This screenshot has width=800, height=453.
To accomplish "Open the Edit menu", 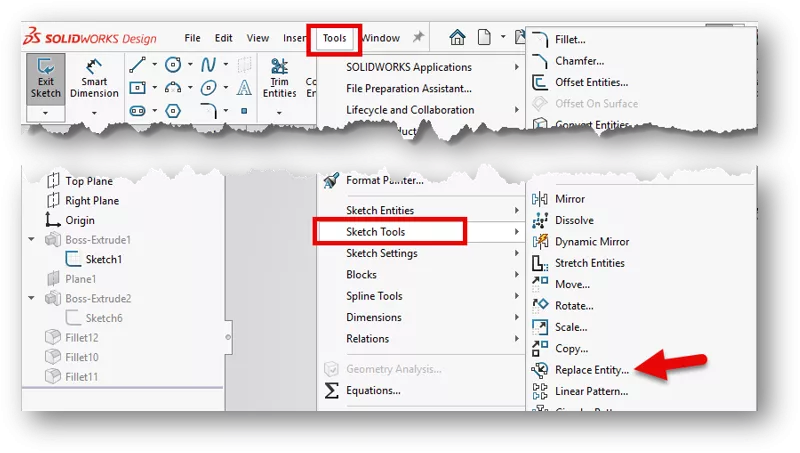I will coord(223,38).
